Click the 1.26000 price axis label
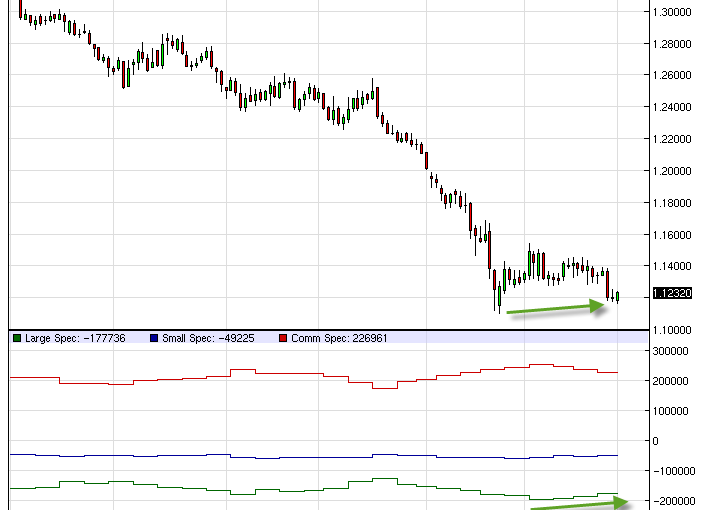This screenshot has width=708, height=510. 672,75
